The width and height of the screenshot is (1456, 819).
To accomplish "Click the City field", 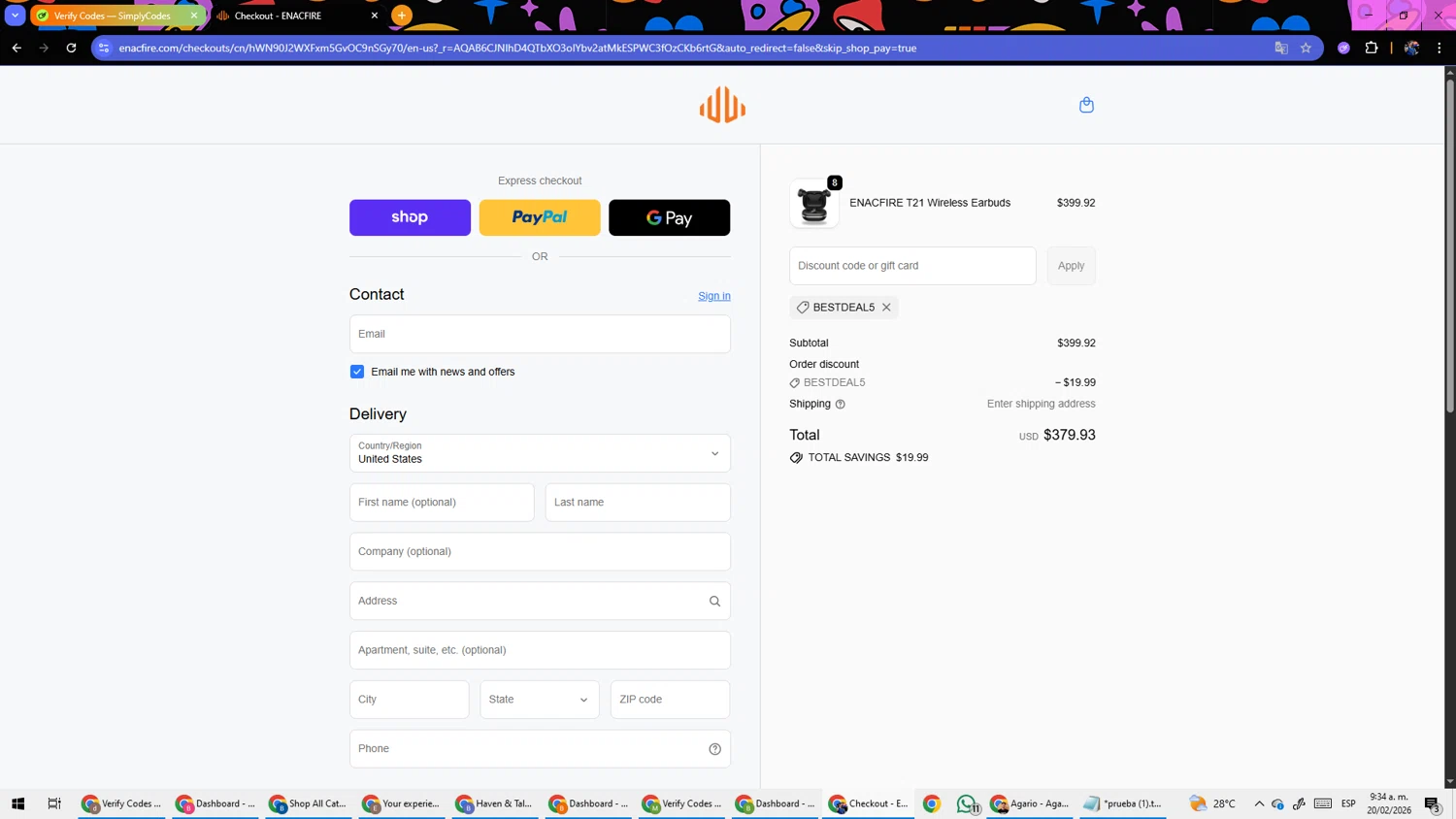I will 410,700.
